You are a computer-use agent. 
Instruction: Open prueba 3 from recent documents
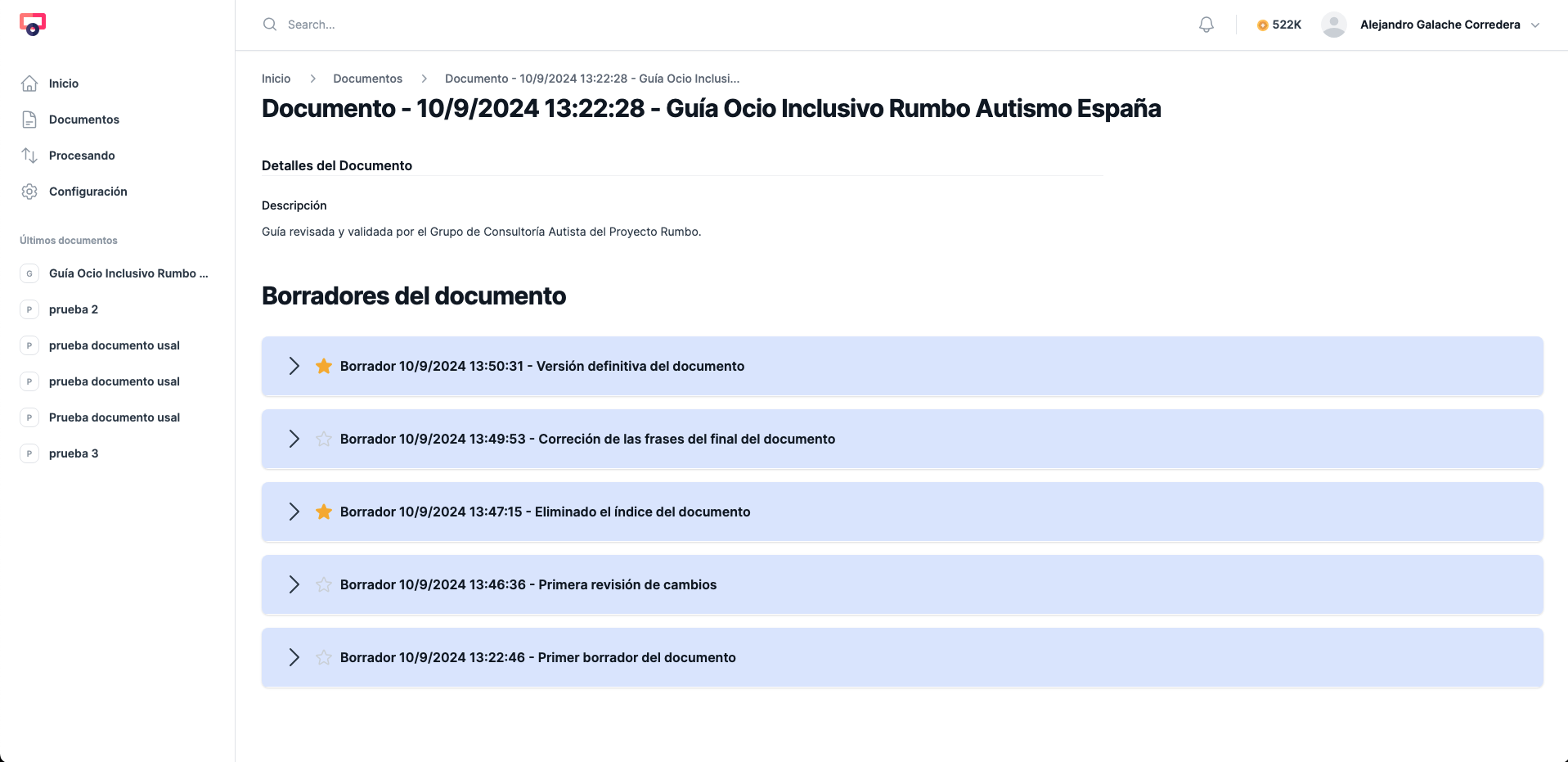click(73, 453)
